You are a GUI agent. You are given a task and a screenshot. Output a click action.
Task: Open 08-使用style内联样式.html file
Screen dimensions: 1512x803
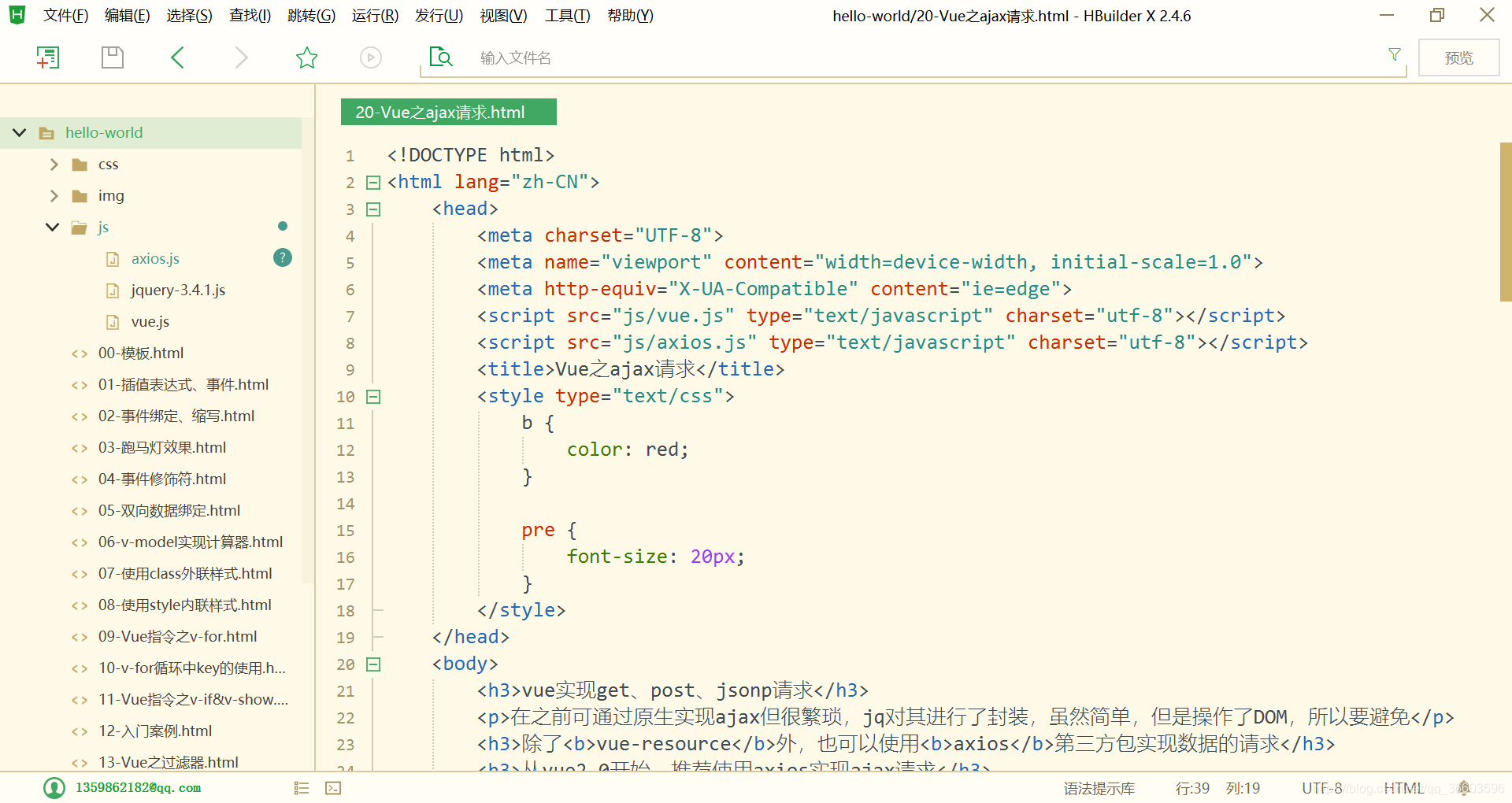click(x=185, y=605)
